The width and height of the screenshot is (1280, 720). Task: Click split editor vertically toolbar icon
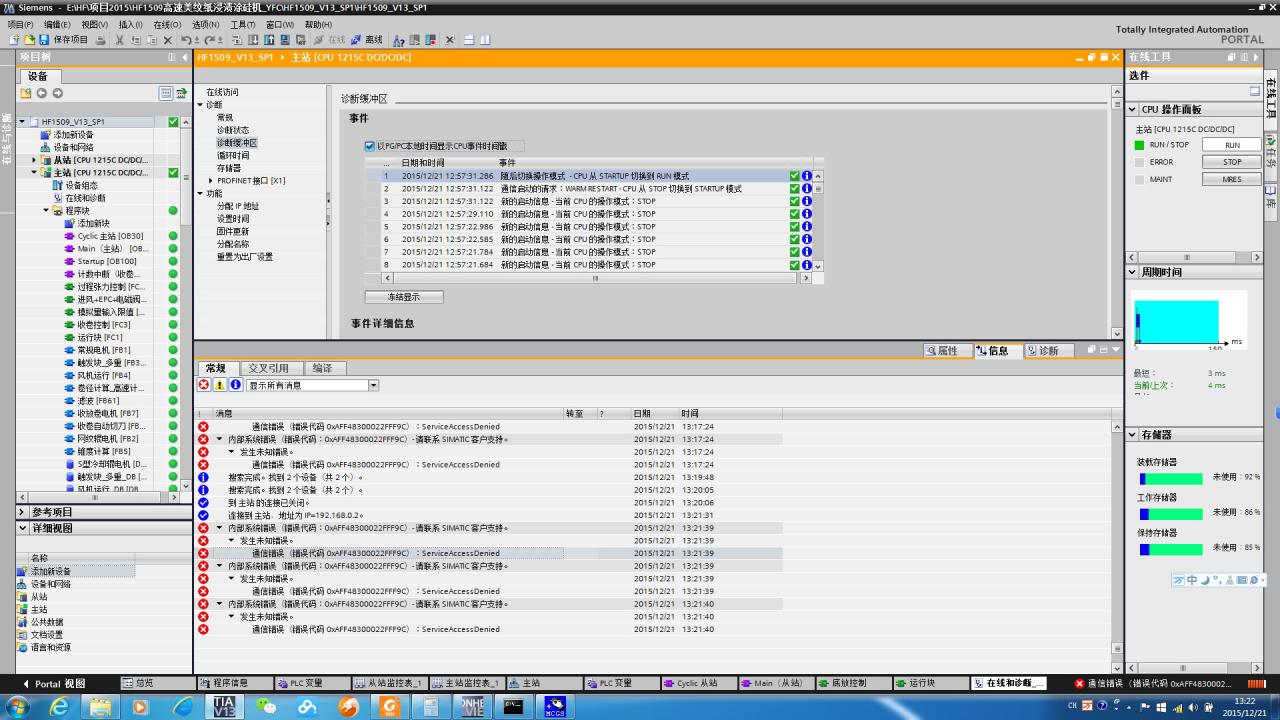click(x=485, y=40)
